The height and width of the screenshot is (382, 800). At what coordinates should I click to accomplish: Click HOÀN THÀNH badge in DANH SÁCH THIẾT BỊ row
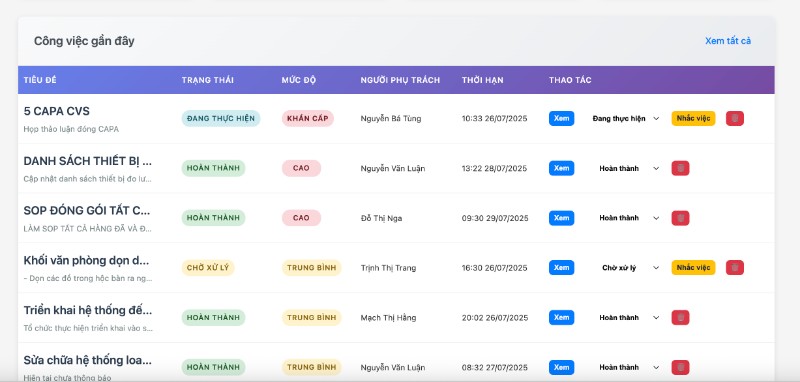(213, 168)
